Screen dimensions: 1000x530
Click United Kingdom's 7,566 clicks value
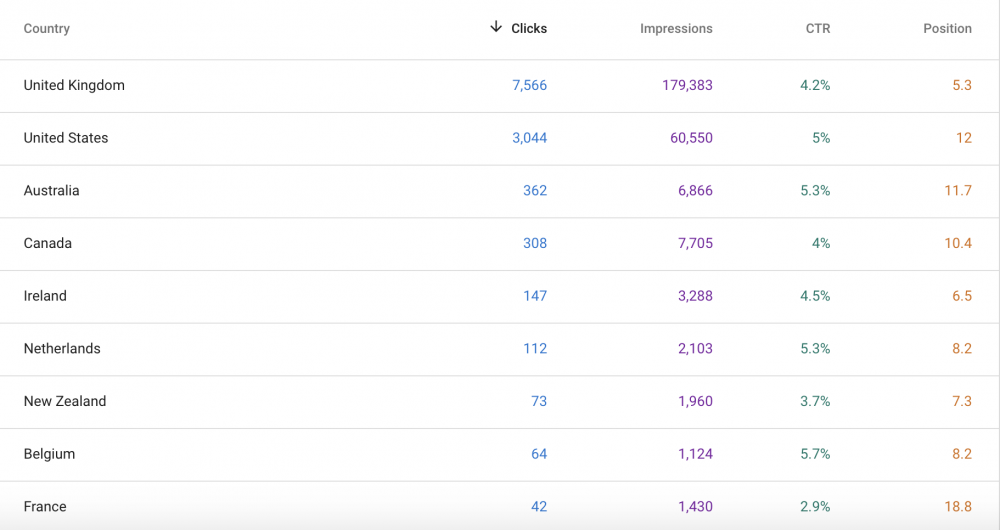[529, 86]
